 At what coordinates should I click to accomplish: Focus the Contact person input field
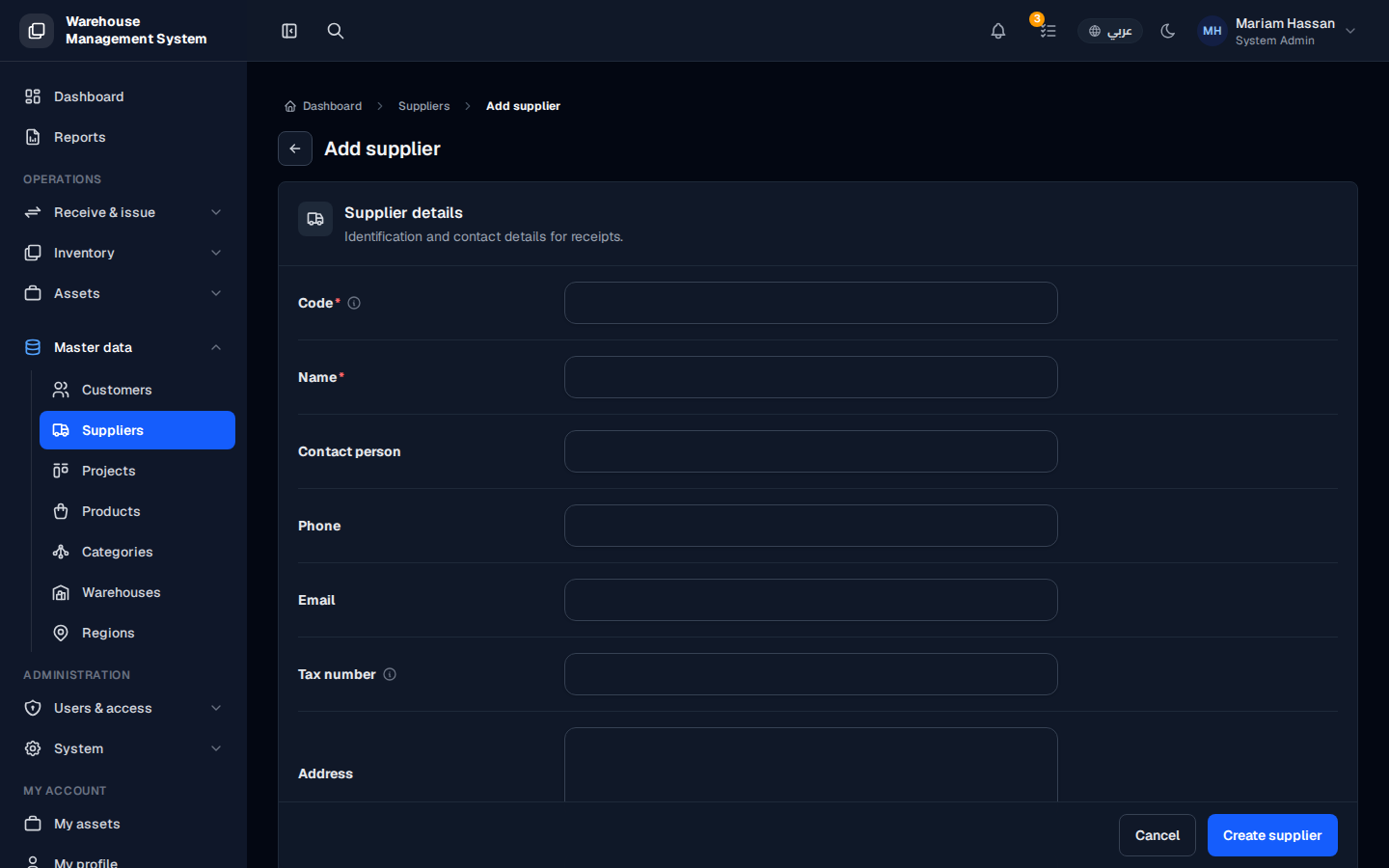[x=811, y=451]
